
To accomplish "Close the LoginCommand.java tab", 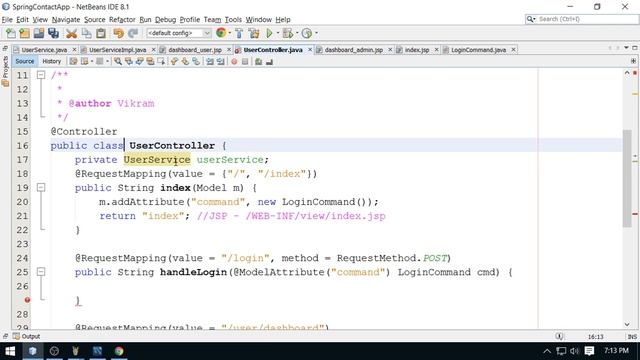I will point(513,50).
